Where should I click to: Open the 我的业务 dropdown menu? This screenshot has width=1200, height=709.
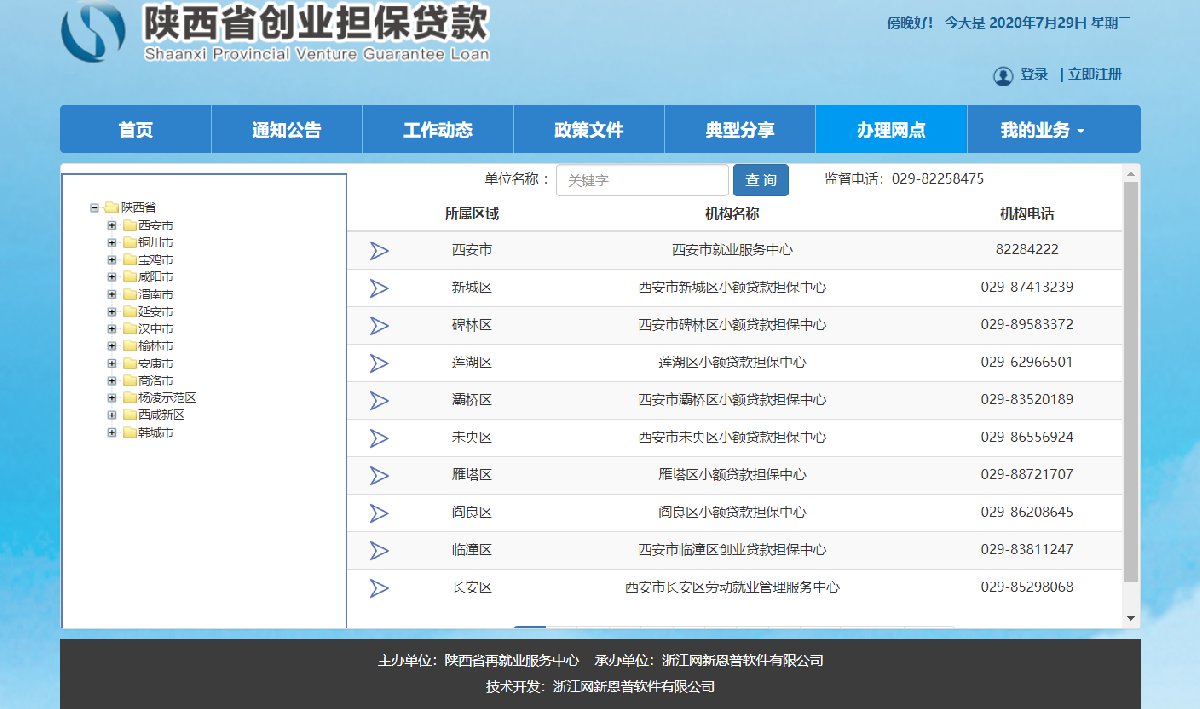1043,130
